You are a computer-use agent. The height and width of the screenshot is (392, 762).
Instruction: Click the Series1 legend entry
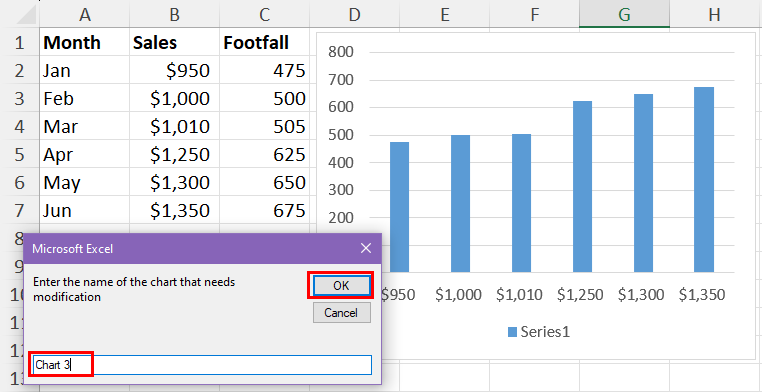(x=538, y=332)
